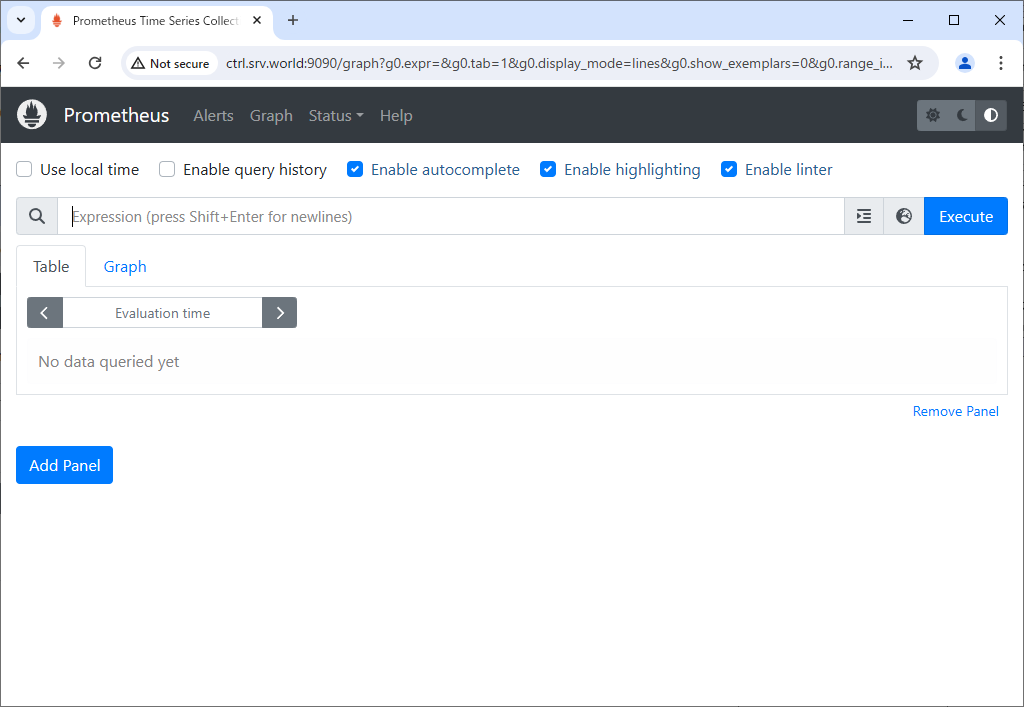Expand the Status dropdown in the navbar

point(335,116)
